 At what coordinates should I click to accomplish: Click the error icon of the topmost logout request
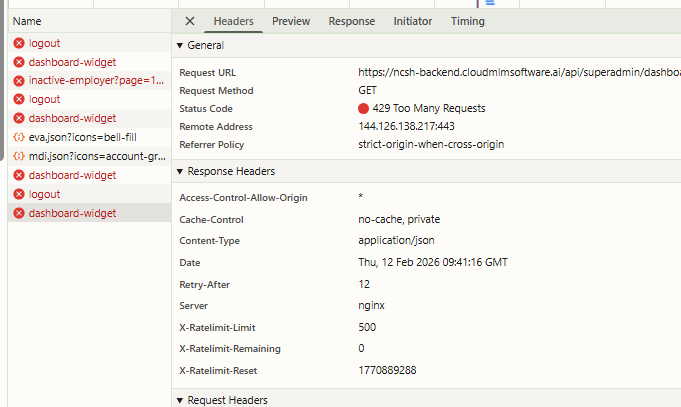19,43
